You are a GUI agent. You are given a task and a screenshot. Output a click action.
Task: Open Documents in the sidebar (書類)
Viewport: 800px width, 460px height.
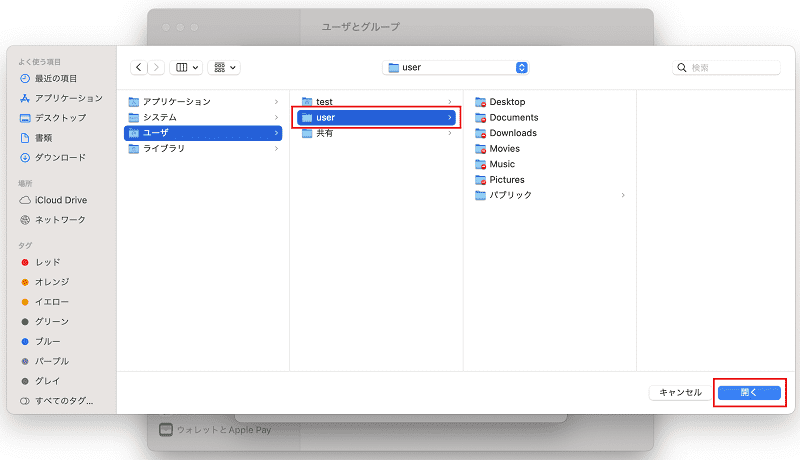click(36, 138)
